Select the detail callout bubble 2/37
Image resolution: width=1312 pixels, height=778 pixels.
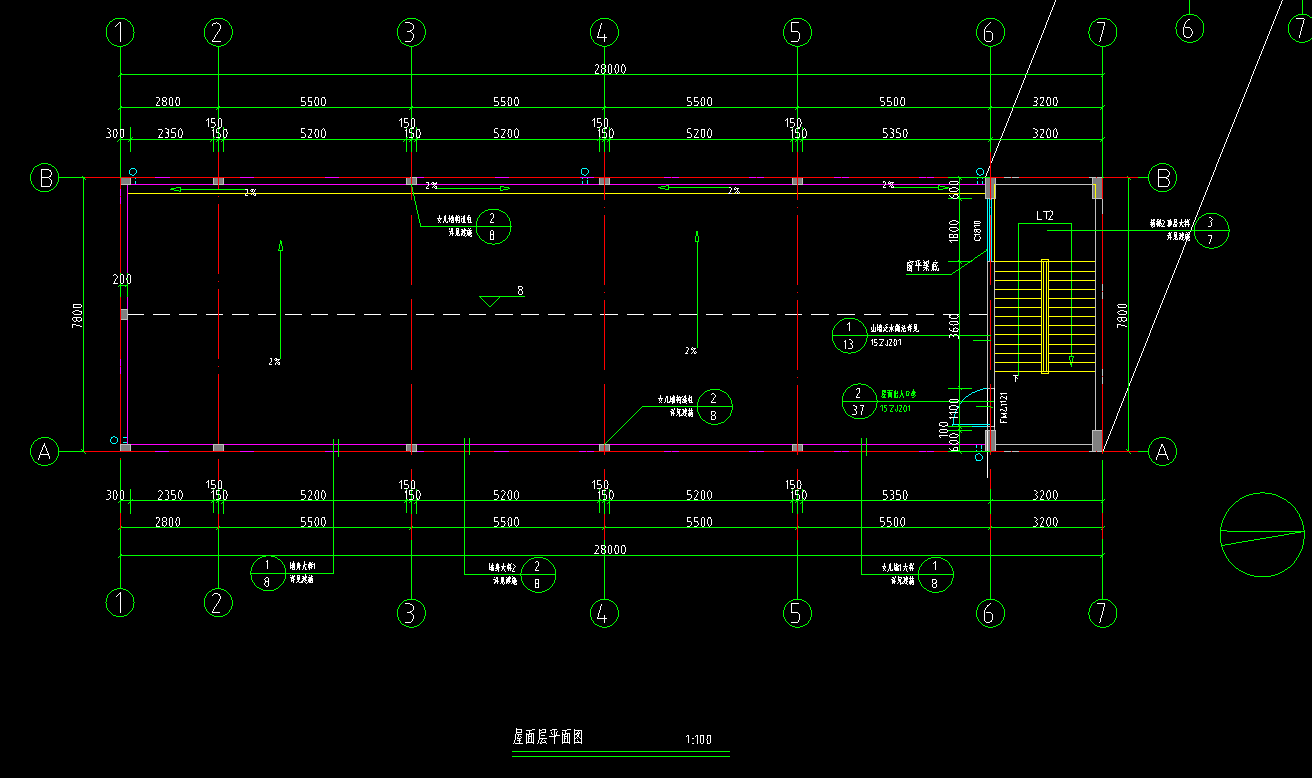coord(858,401)
